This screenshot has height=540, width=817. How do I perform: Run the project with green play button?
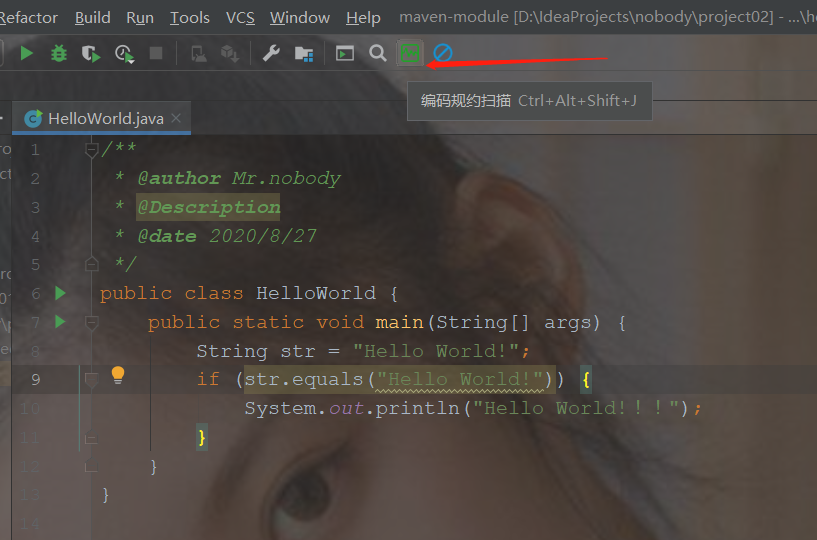26,53
